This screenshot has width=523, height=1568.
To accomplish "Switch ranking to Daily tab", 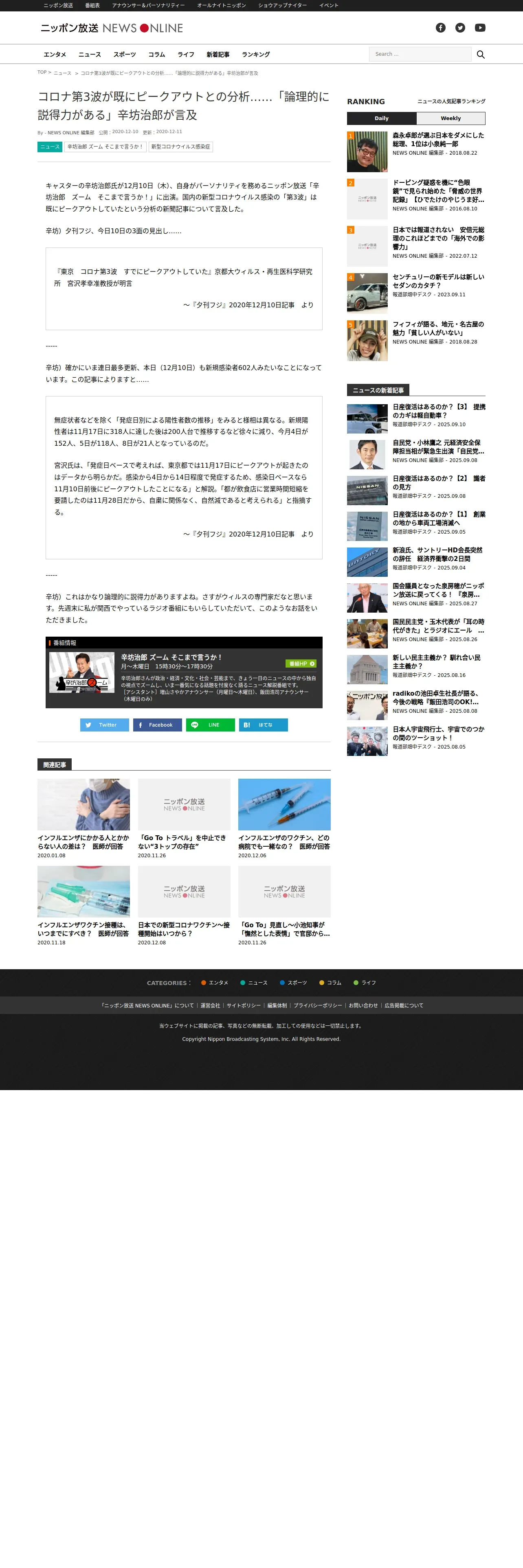I will [382, 118].
